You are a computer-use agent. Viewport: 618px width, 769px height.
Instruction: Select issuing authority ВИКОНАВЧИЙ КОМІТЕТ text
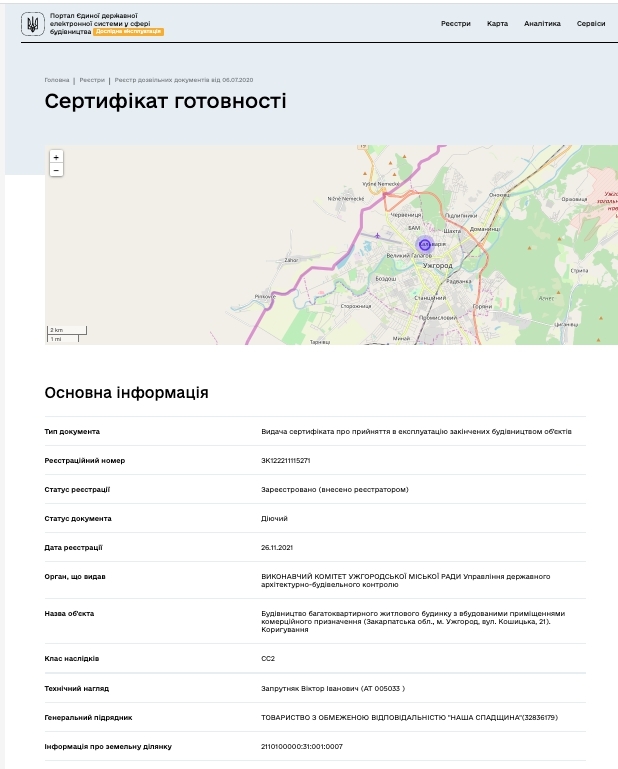(406, 580)
